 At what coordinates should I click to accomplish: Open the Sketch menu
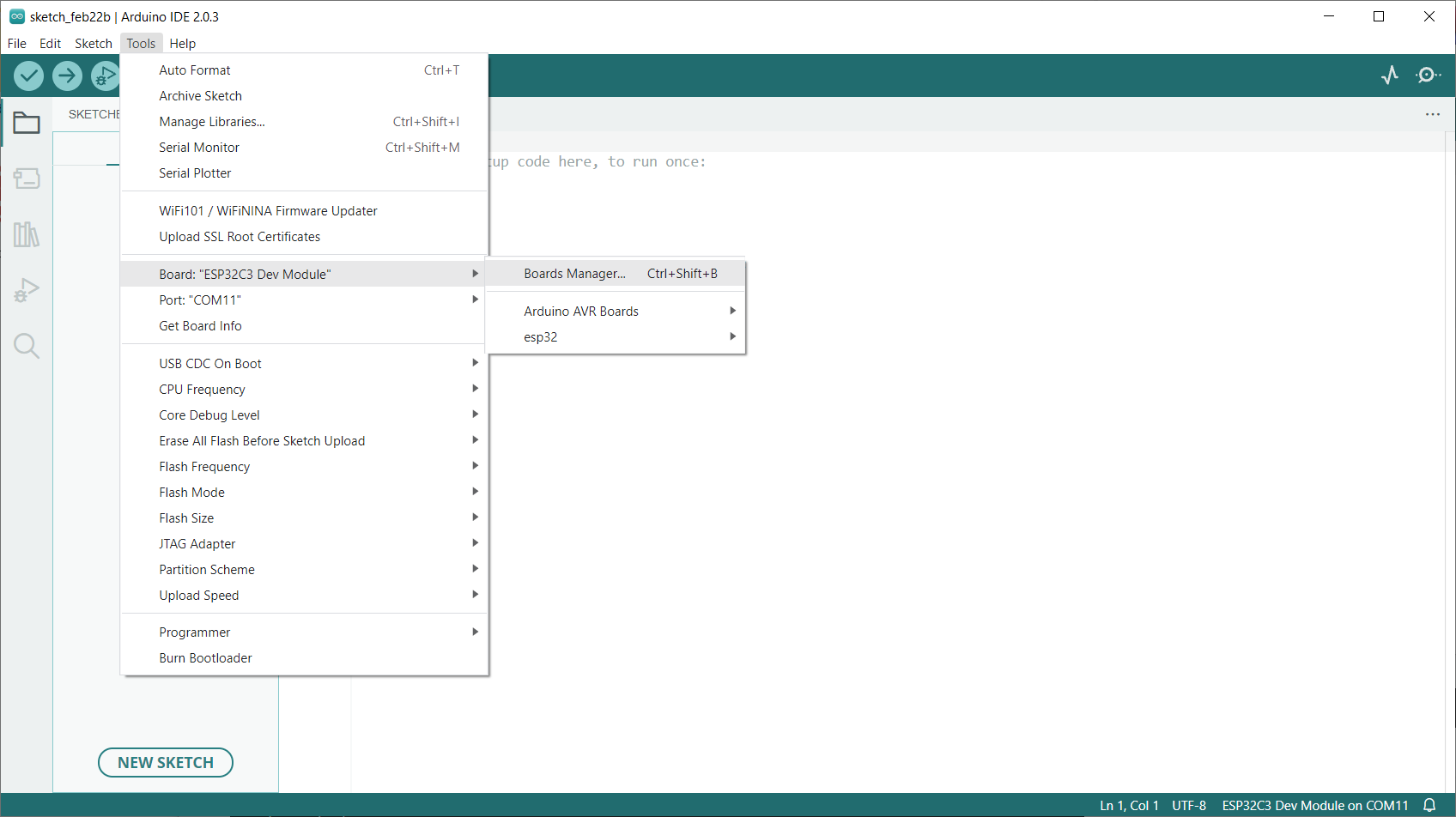(94, 44)
